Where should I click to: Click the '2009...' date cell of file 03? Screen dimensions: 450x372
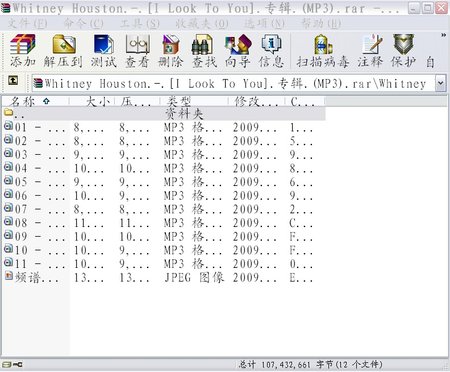255,155
